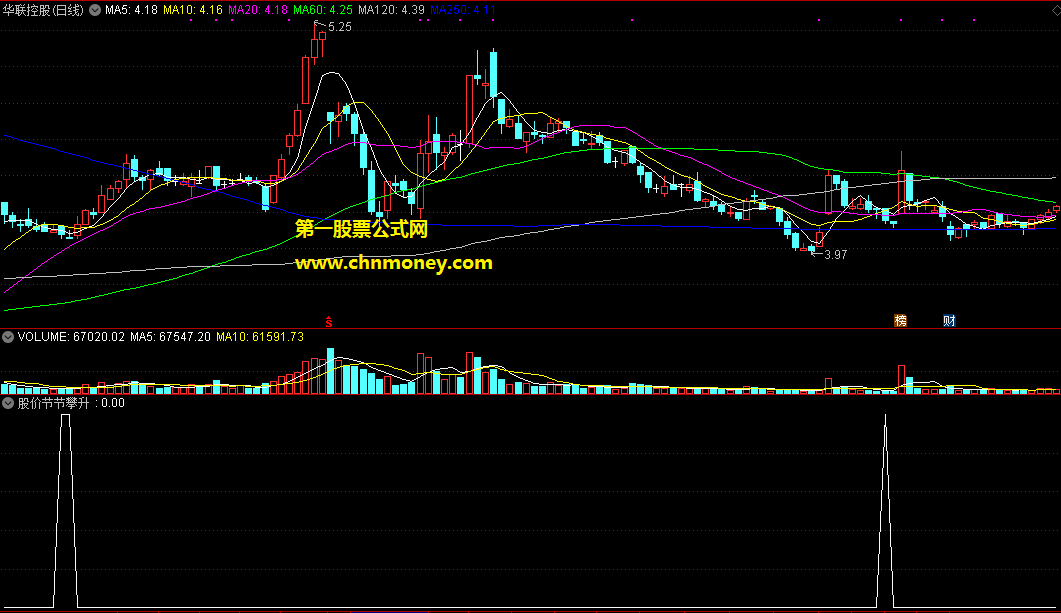The image size is (1061, 613).
Task: Click the 3.97 low price label
Action: click(836, 255)
